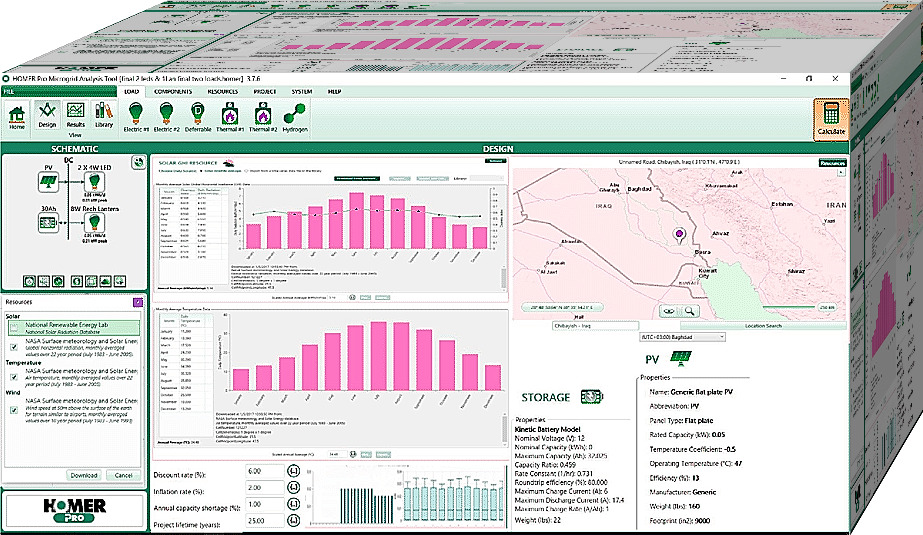Add an Electric #1 load

(x=136, y=116)
